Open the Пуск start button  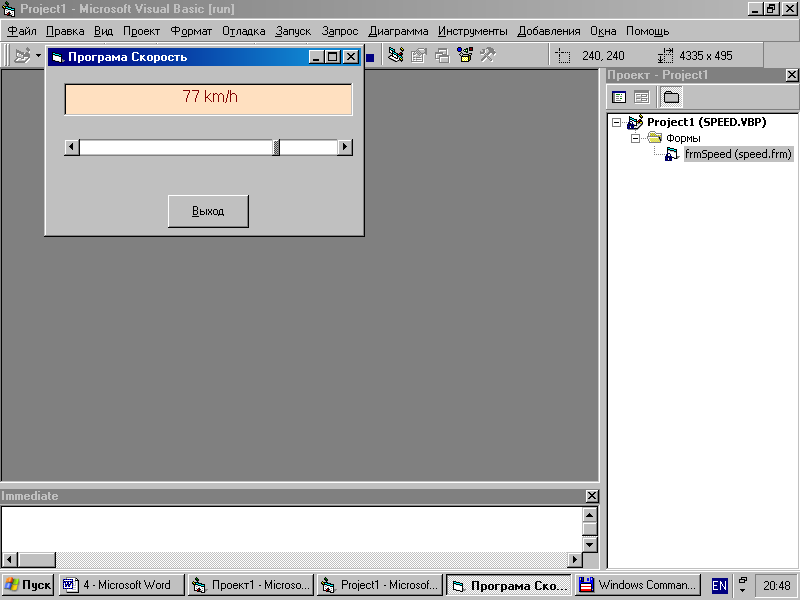point(28,585)
